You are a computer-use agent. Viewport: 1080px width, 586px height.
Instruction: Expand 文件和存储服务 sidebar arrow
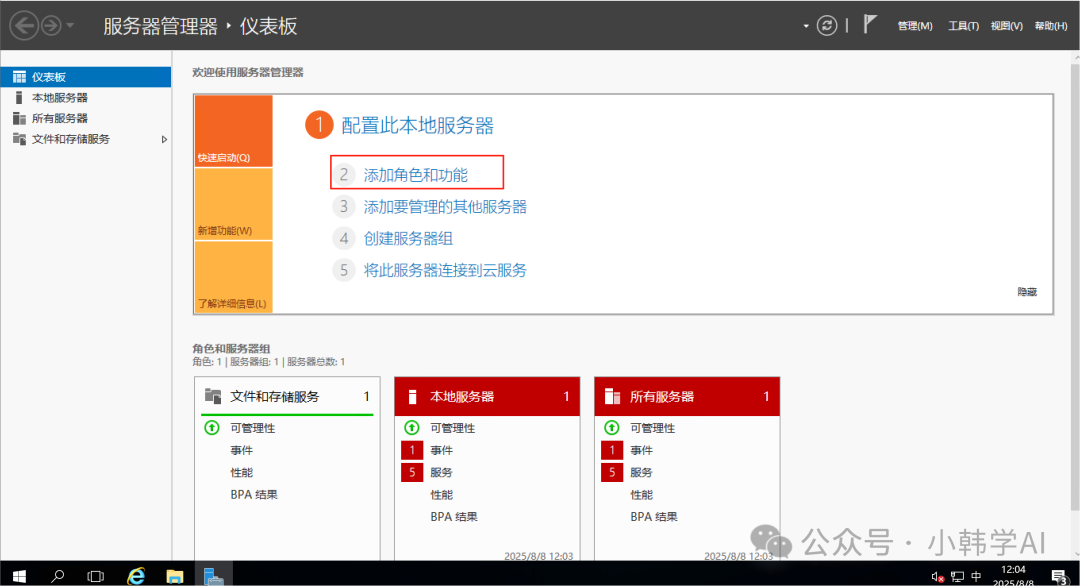164,139
